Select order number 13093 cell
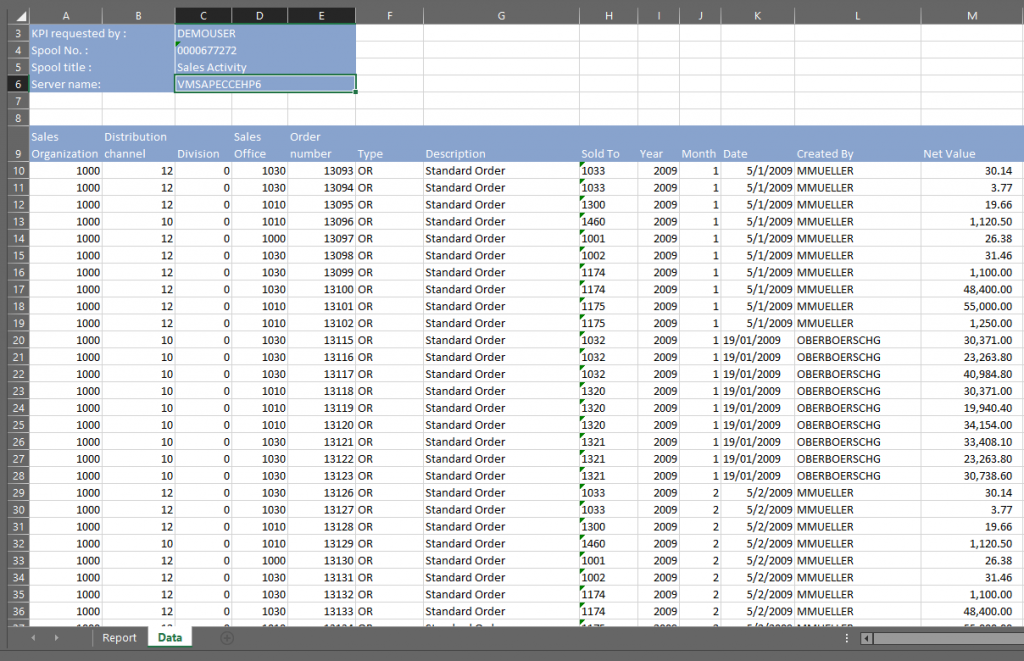This screenshot has width=1024, height=661. [321, 171]
